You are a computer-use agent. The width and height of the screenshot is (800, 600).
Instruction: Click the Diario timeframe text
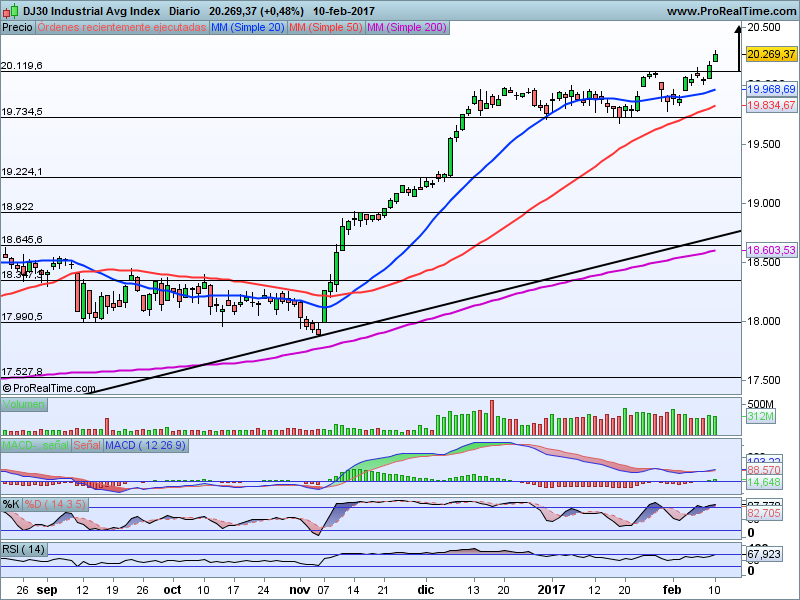tap(184, 11)
